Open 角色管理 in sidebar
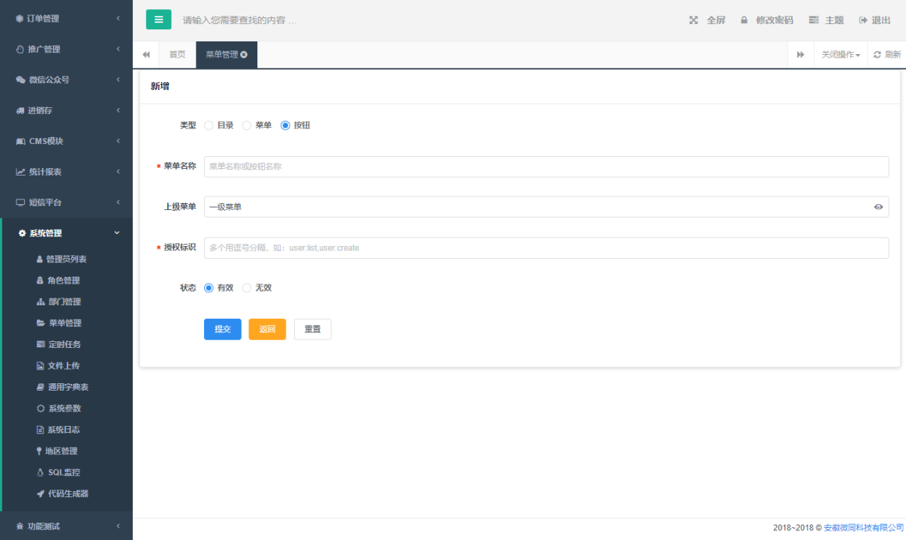The width and height of the screenshot is (906, 540). pyautogui.click(x=64, y=280)
